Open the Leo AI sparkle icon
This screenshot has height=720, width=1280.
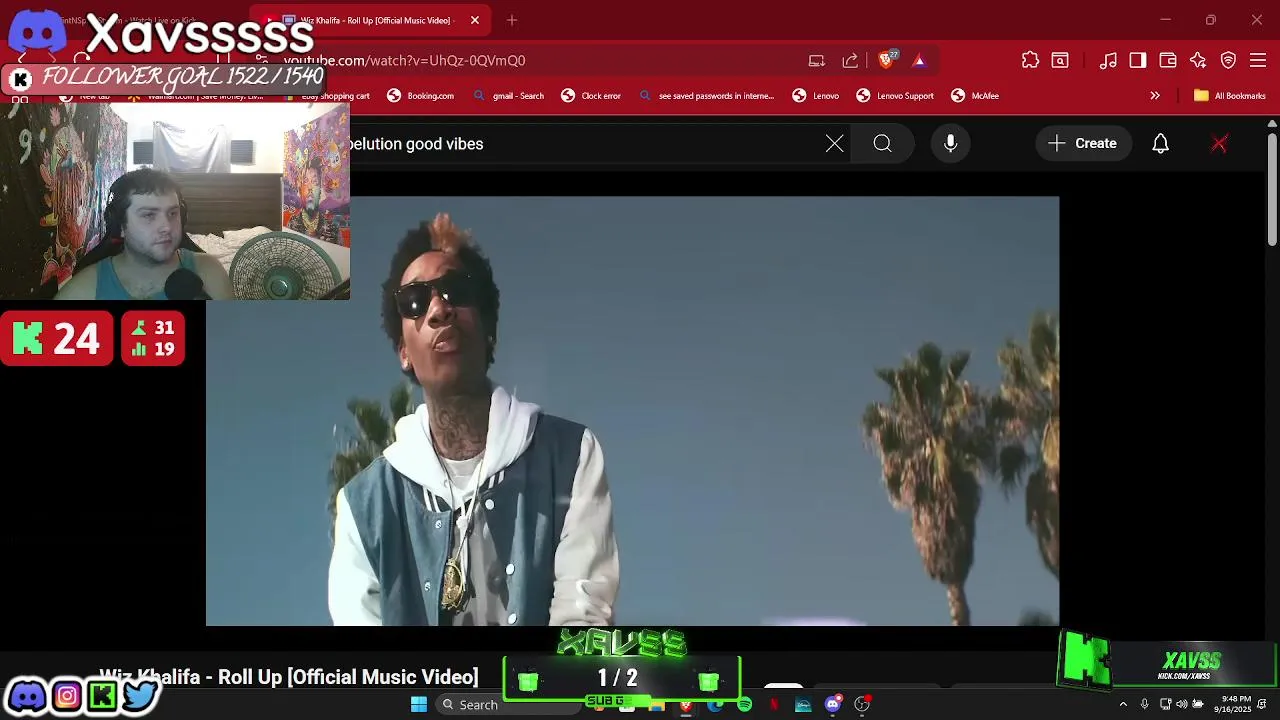point(1198,60)
